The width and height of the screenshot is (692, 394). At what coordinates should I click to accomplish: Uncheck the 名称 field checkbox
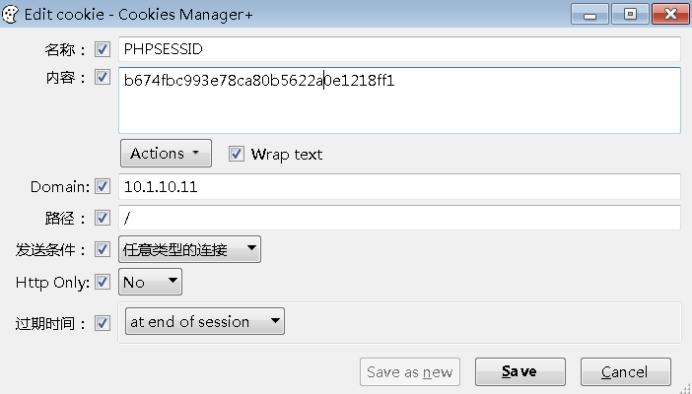click(x=102, y=49)
